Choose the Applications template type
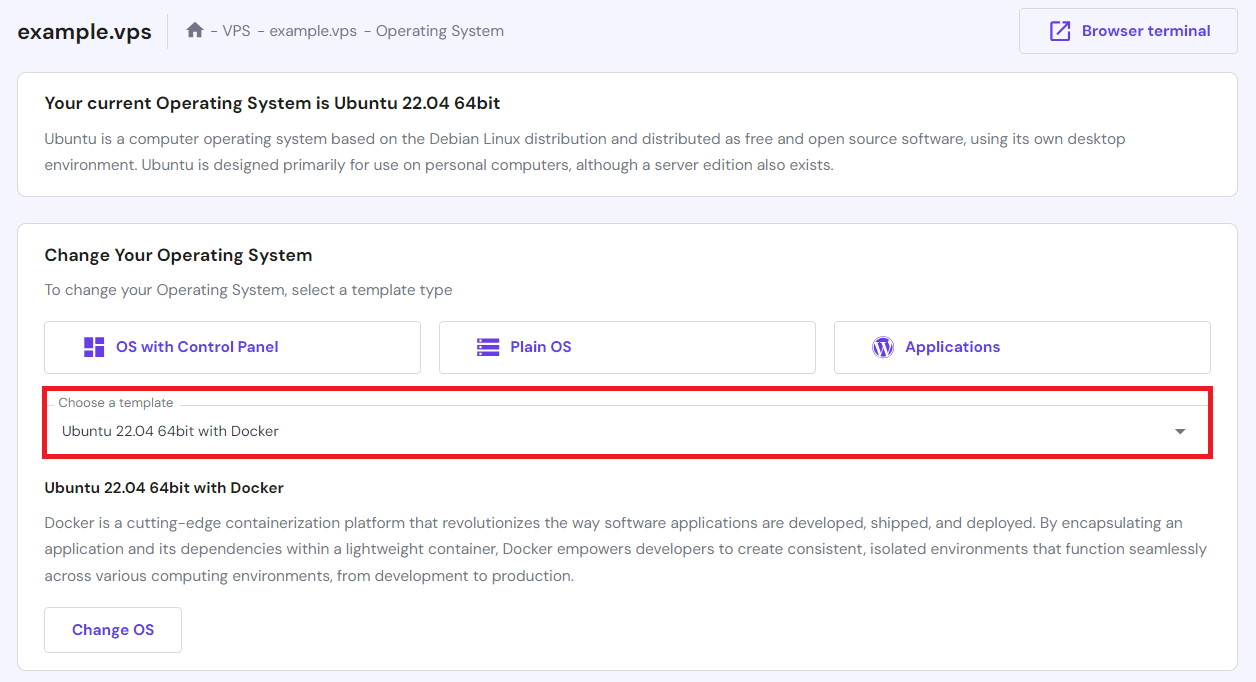1256x682 pixels. click(1022, 347)
